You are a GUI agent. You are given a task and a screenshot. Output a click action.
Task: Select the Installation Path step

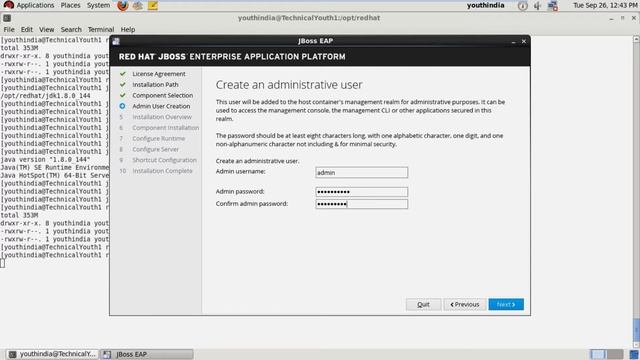[155, 84]
